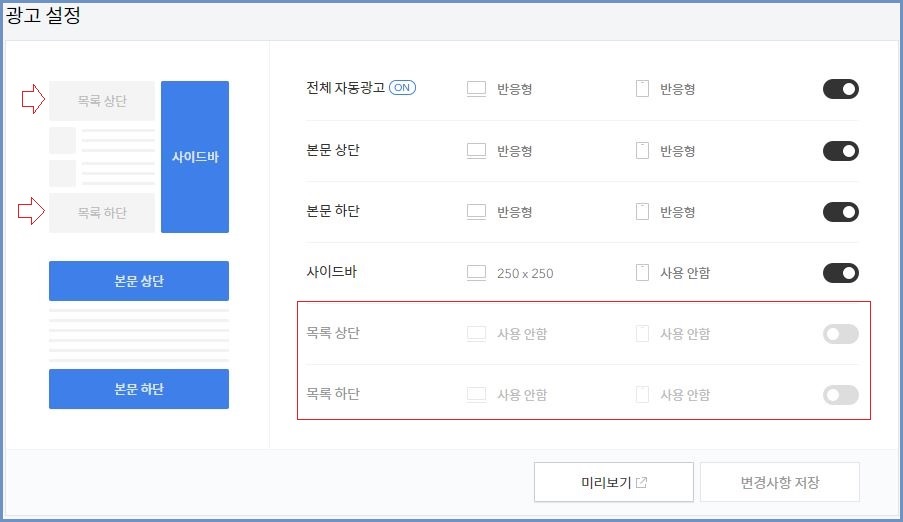
Task: Click mobile phone icon in 목록 하단 row
Action: click(642, 395)
